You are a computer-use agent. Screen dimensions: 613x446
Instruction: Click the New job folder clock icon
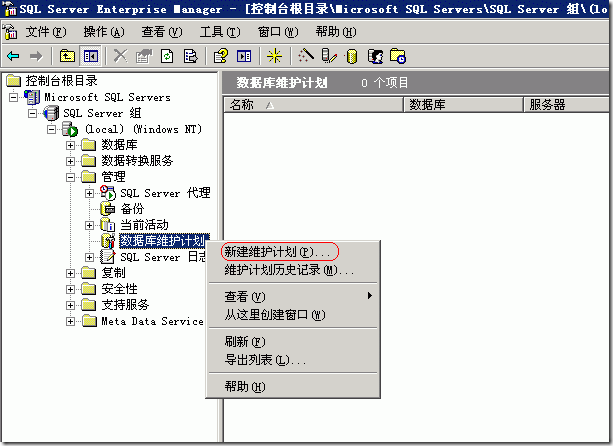click(398, 56)
